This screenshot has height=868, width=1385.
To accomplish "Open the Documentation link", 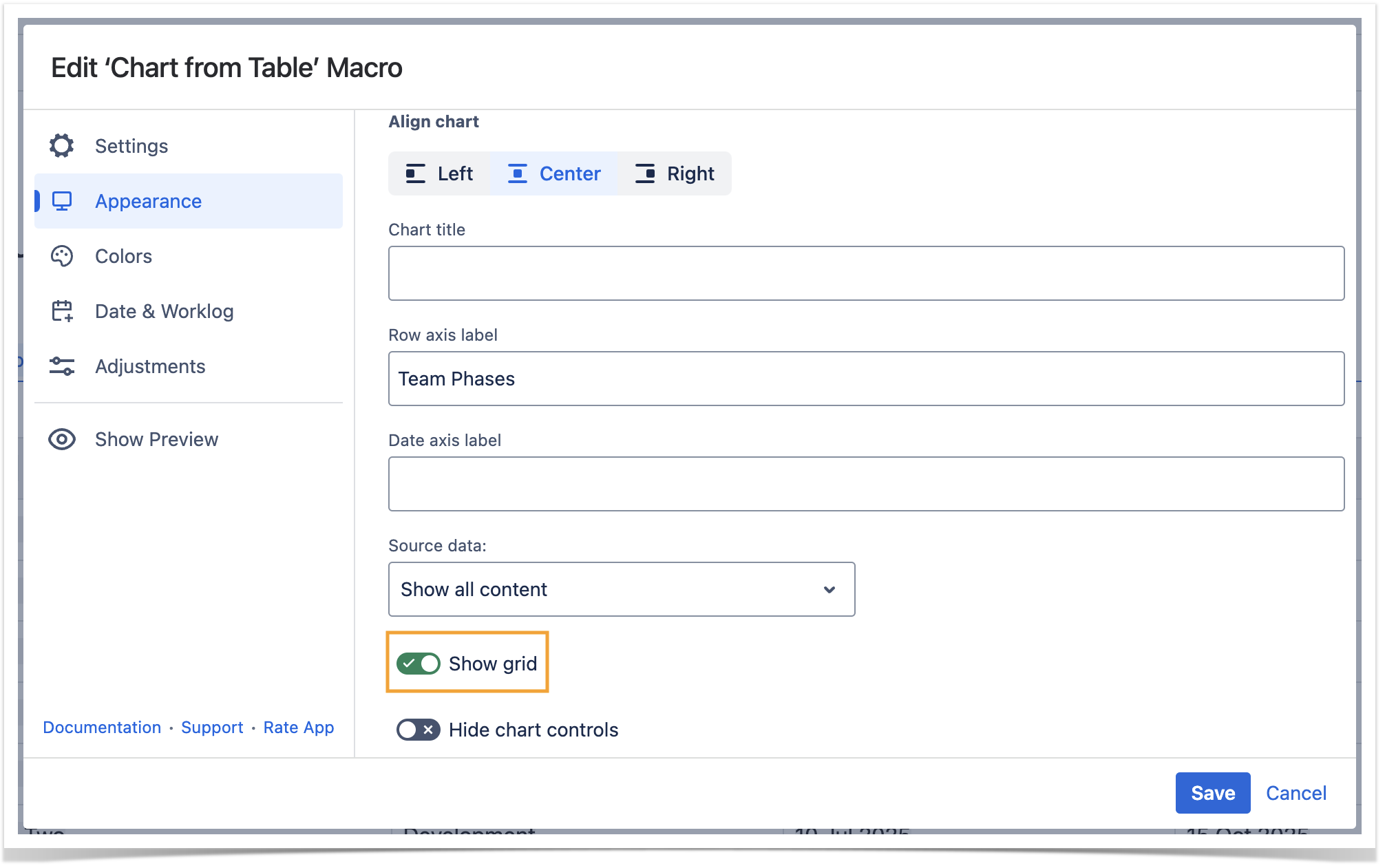I will tap(102, 728).
